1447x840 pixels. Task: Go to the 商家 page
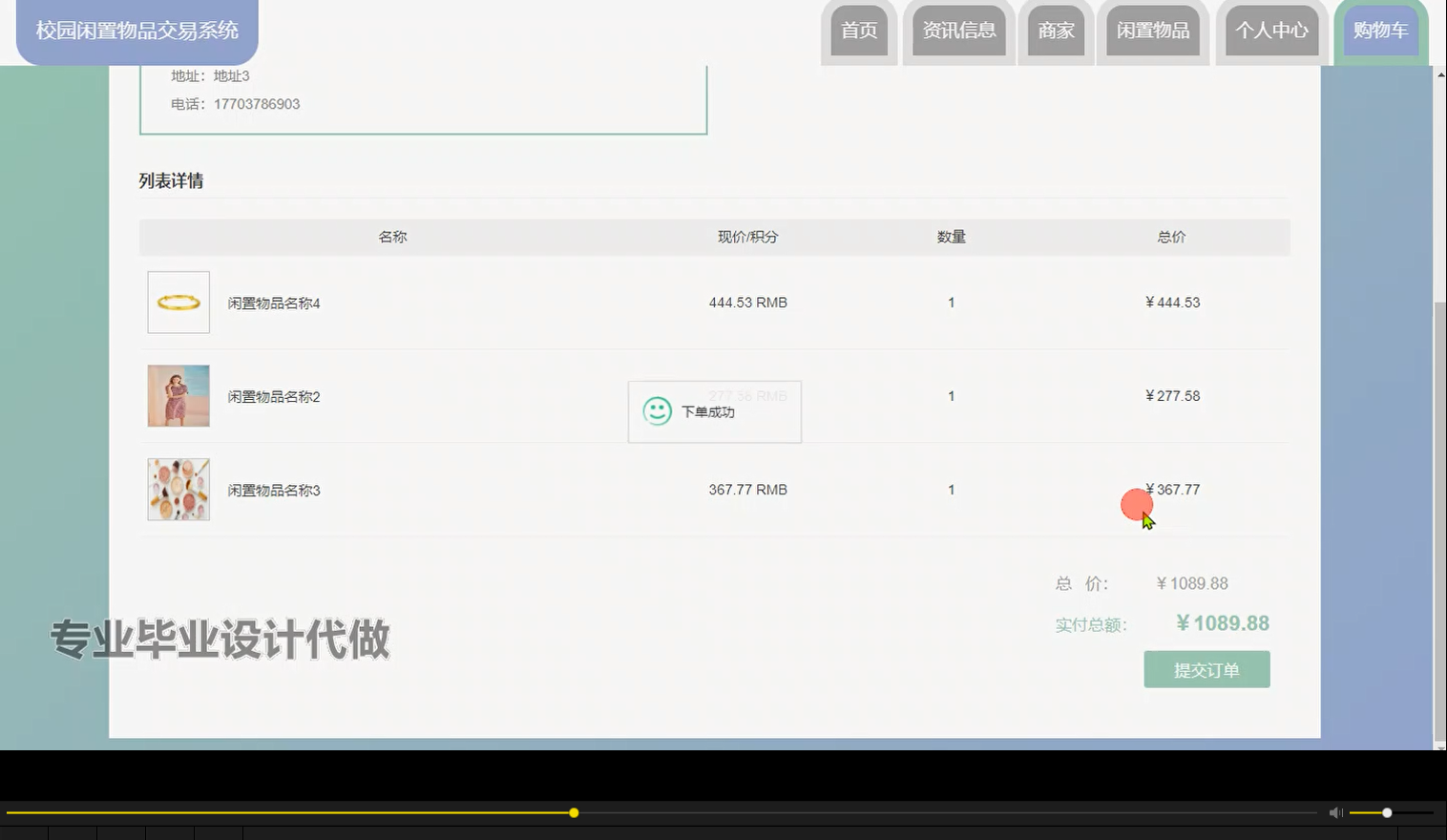(1056, 30)
